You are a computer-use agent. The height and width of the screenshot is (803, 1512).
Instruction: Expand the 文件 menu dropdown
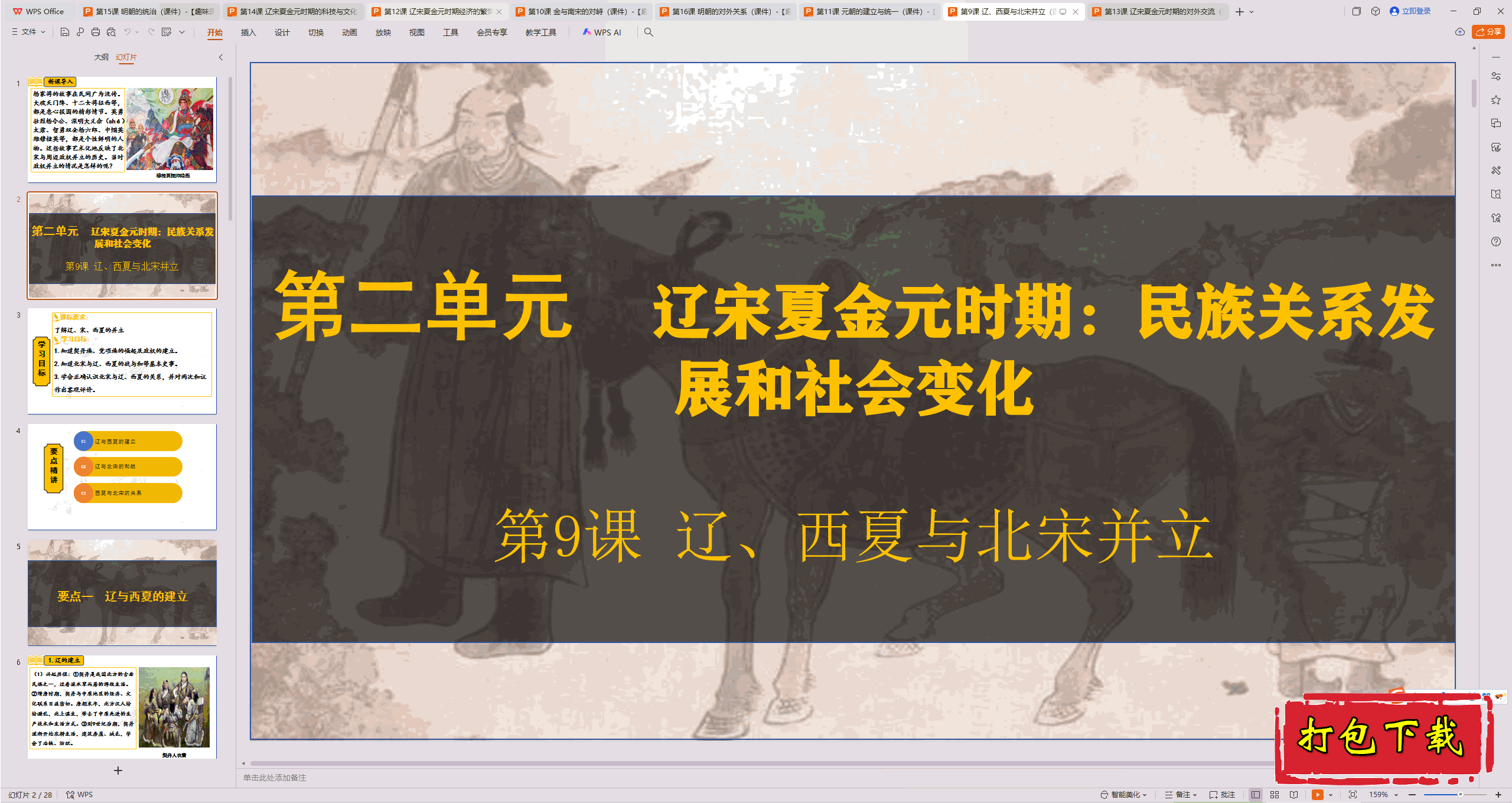point(29,32)
